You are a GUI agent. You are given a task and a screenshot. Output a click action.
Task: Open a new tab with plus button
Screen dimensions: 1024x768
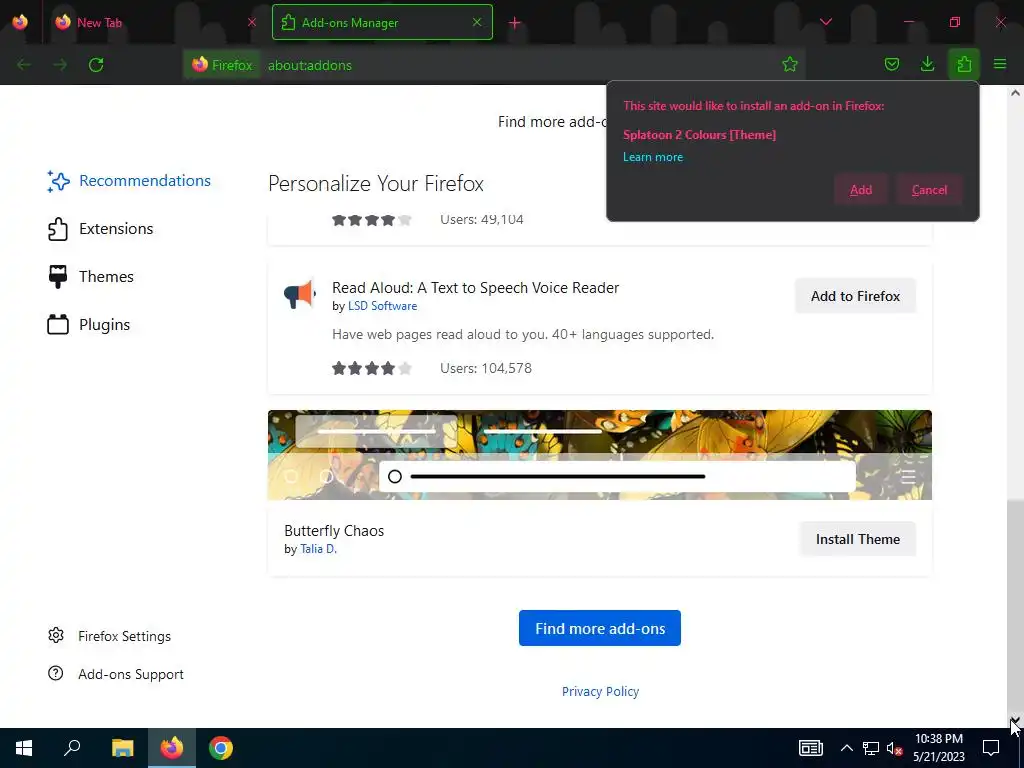[x=515, y=23]
